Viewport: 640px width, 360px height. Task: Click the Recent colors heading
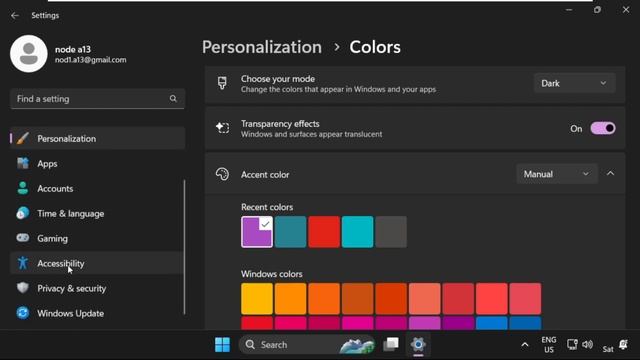click(267, 207)
